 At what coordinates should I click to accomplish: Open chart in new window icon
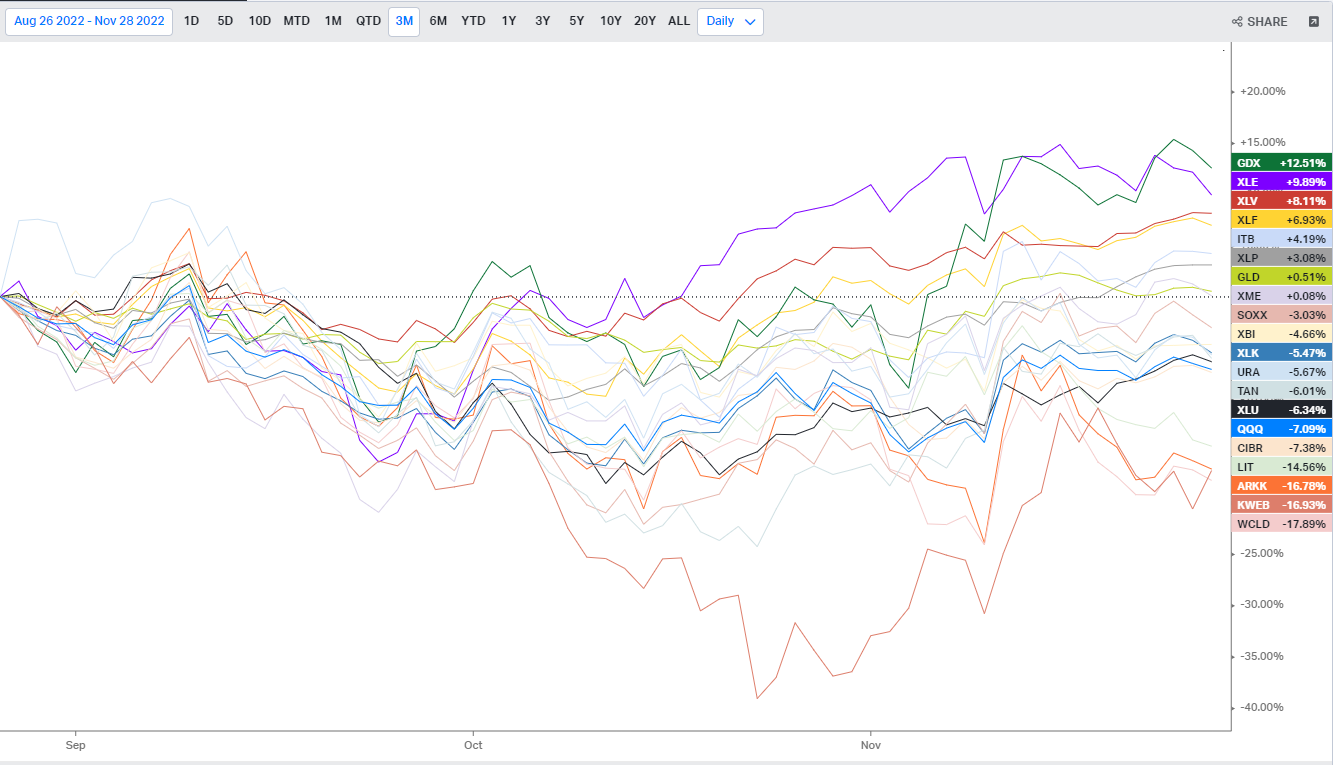(1314, 21)
